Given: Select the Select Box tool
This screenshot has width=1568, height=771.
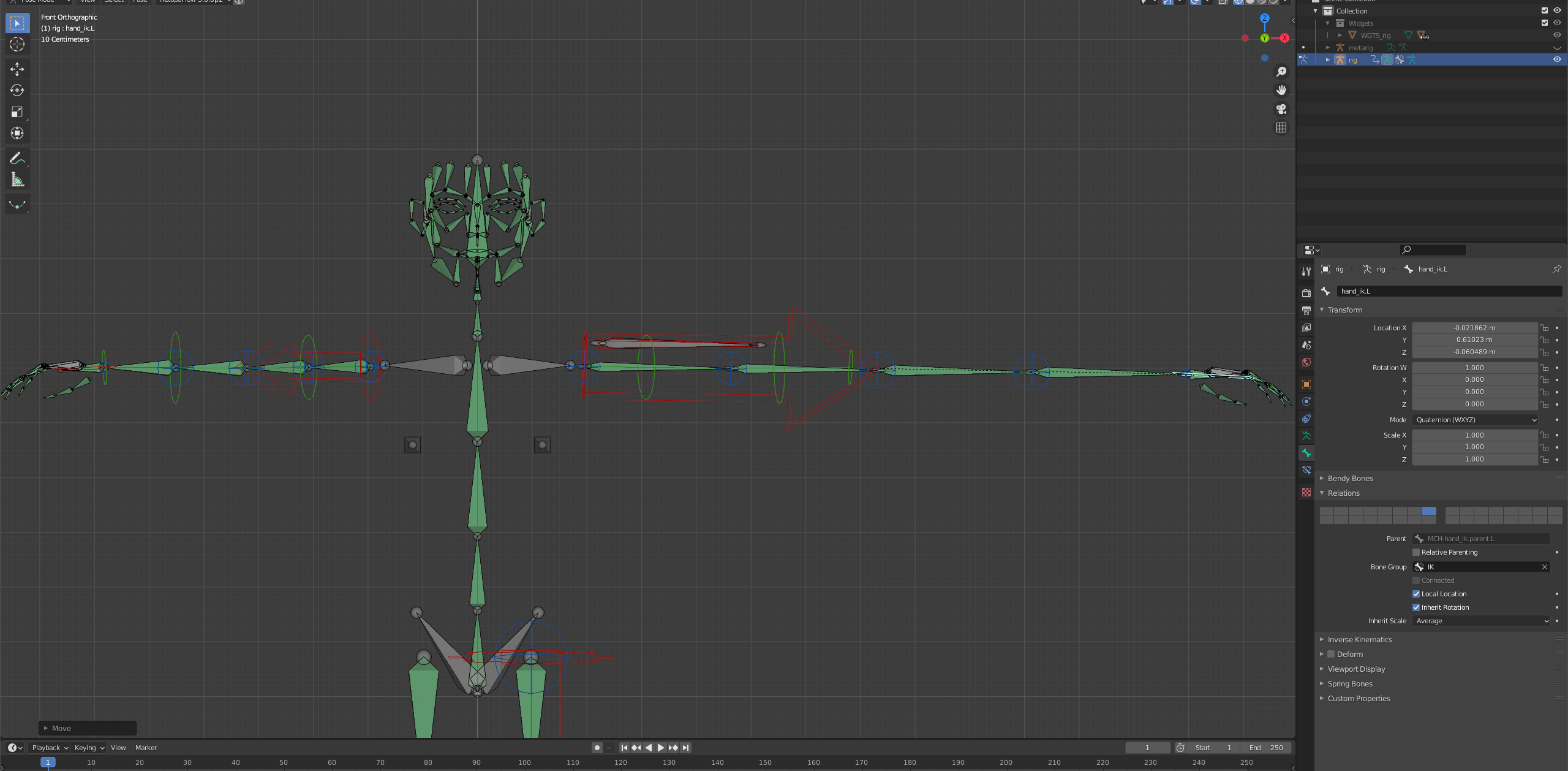Looking at the screenshot, I should pyautogui.click(x=17, y=23).
